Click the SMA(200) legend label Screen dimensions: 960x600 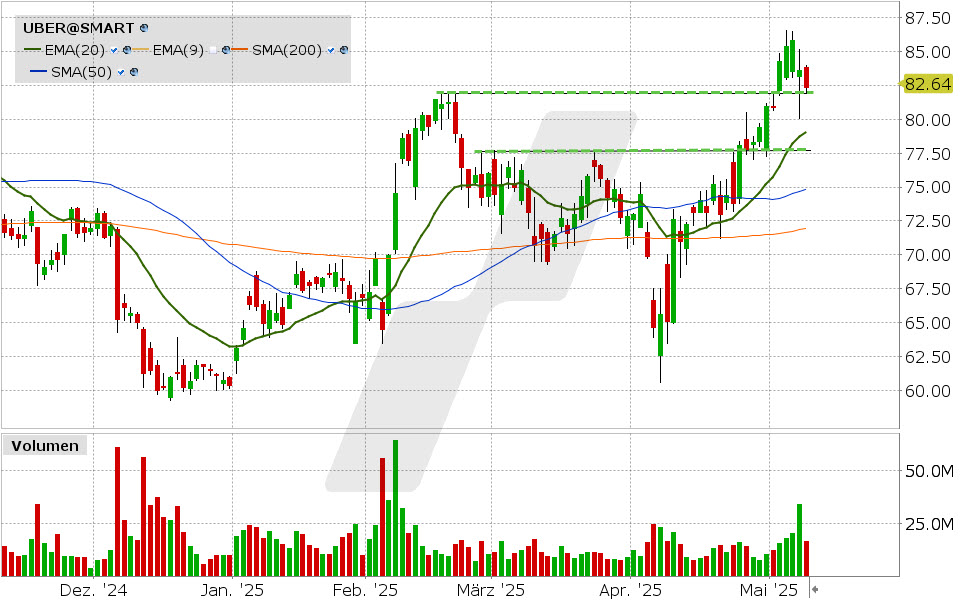coord(287,50)
